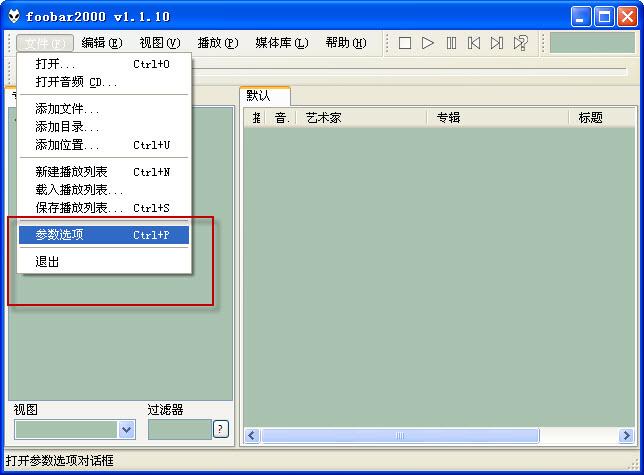Choose 载入播放列表... menu entry
This screenshot has height=475, width=644.
pos(104,190)
